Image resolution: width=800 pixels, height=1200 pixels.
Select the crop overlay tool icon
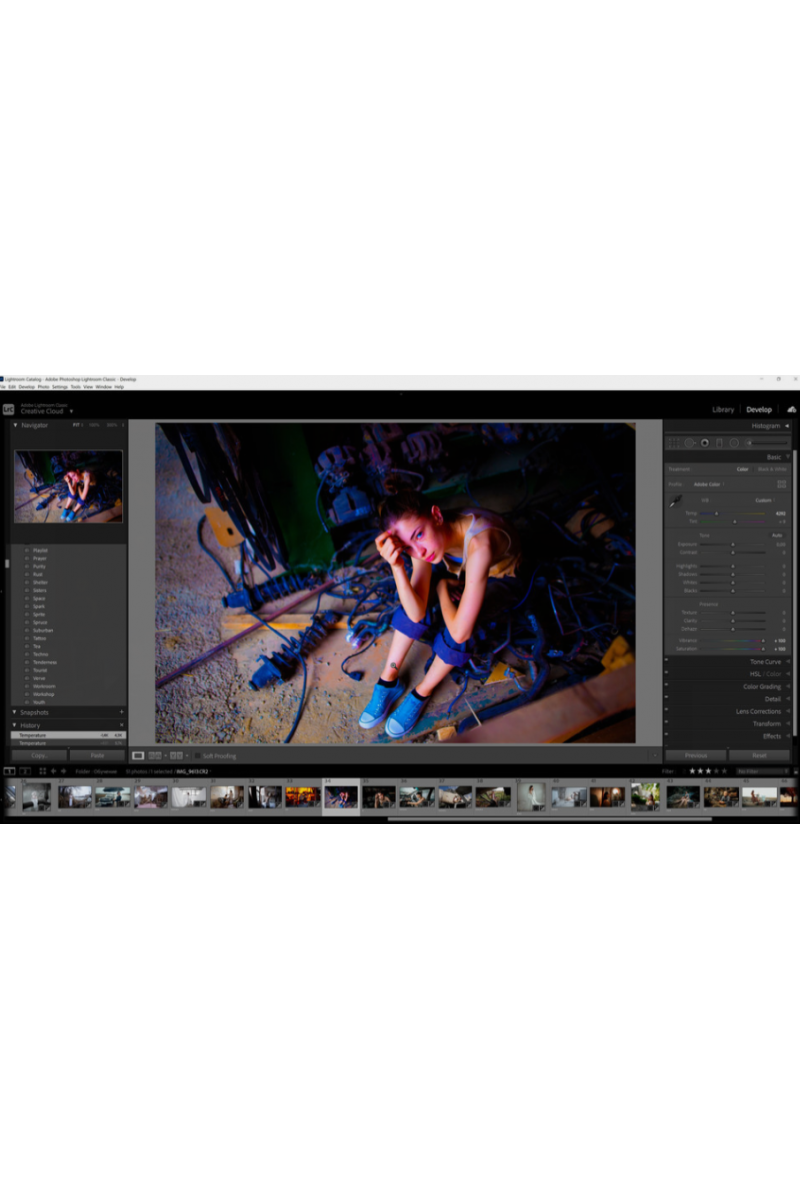(674, 442)
